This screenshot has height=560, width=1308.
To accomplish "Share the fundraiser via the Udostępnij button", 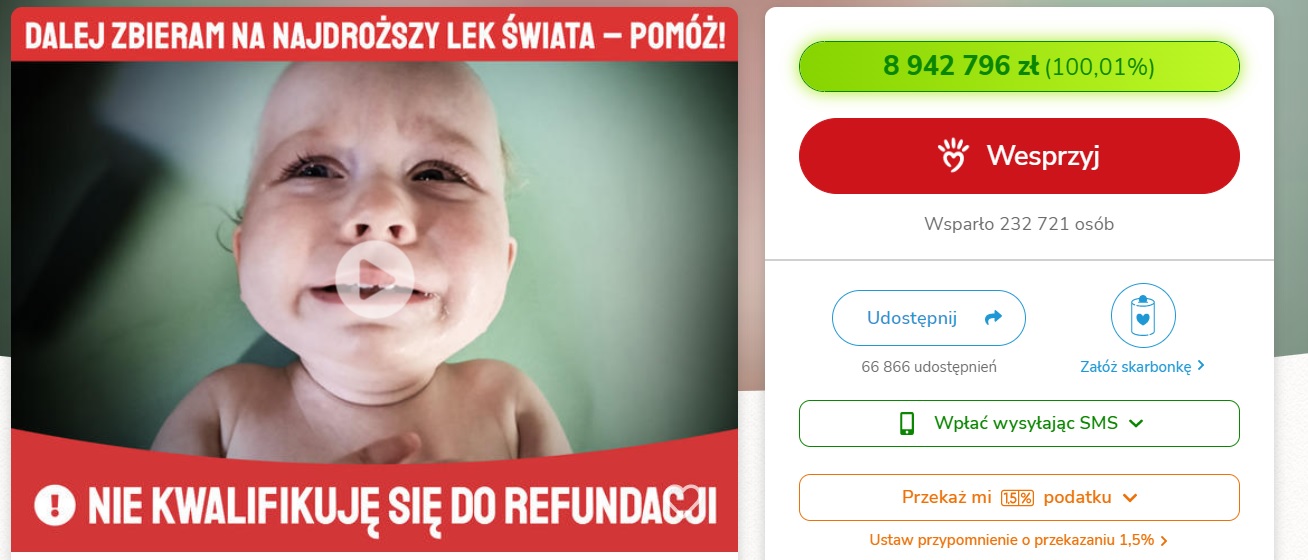I will click(x=929, y=318).
